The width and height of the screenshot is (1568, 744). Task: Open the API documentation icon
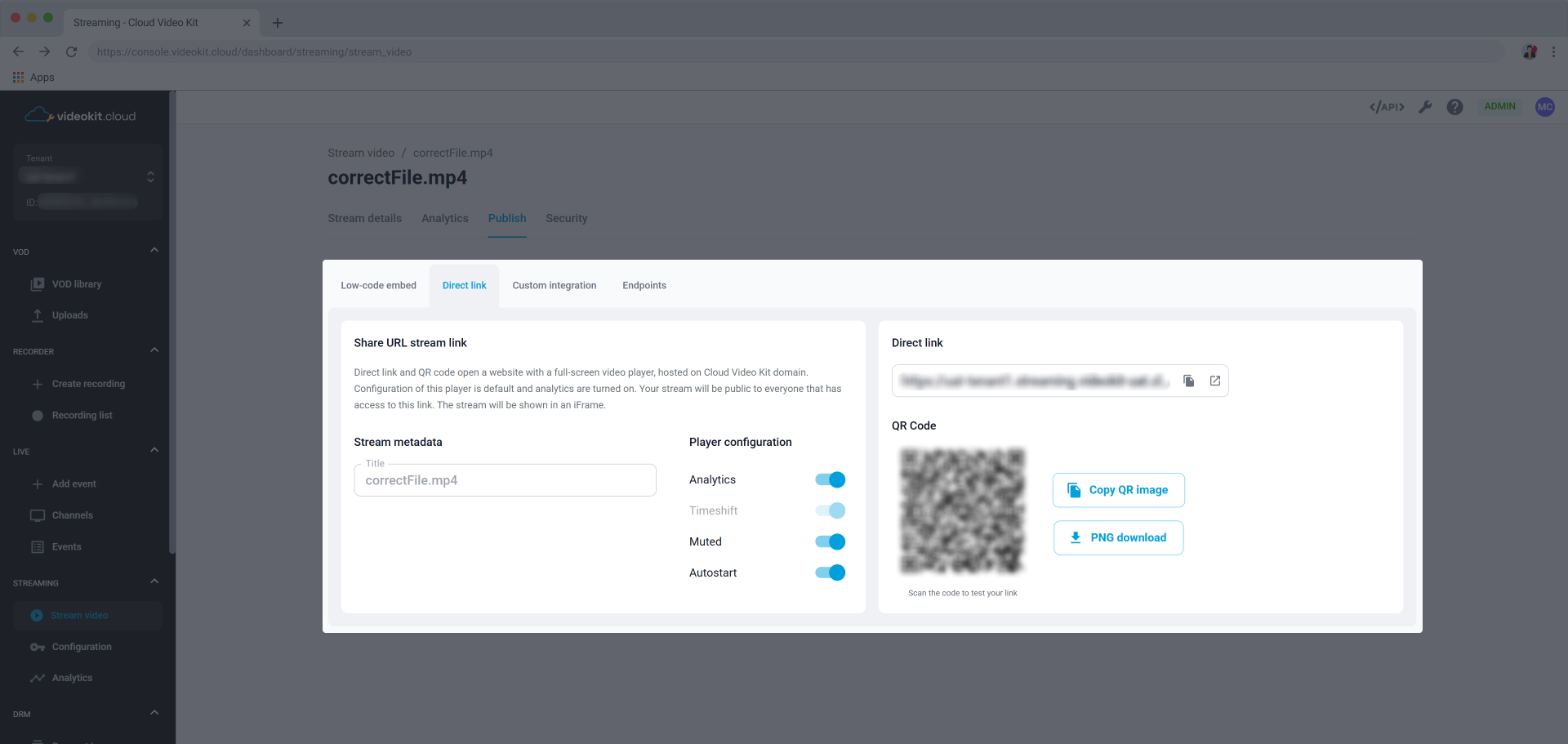coord(1387,107)
